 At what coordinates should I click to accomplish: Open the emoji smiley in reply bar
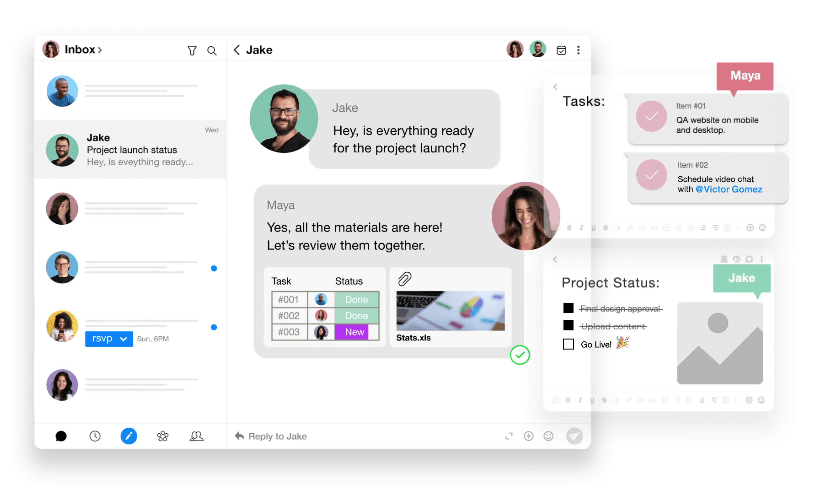(x=548, y=436)
